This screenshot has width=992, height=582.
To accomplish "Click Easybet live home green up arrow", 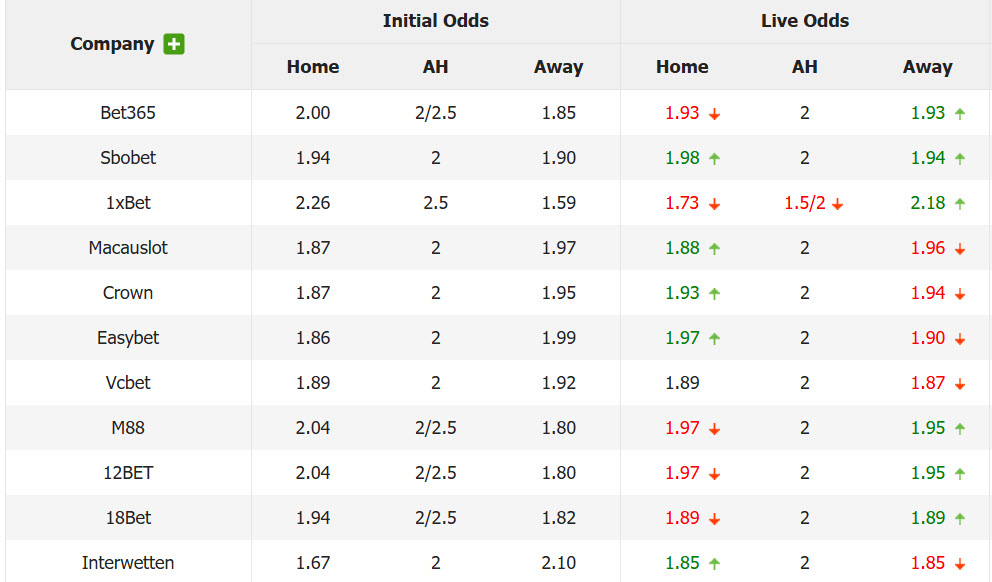I will (714, 338).
